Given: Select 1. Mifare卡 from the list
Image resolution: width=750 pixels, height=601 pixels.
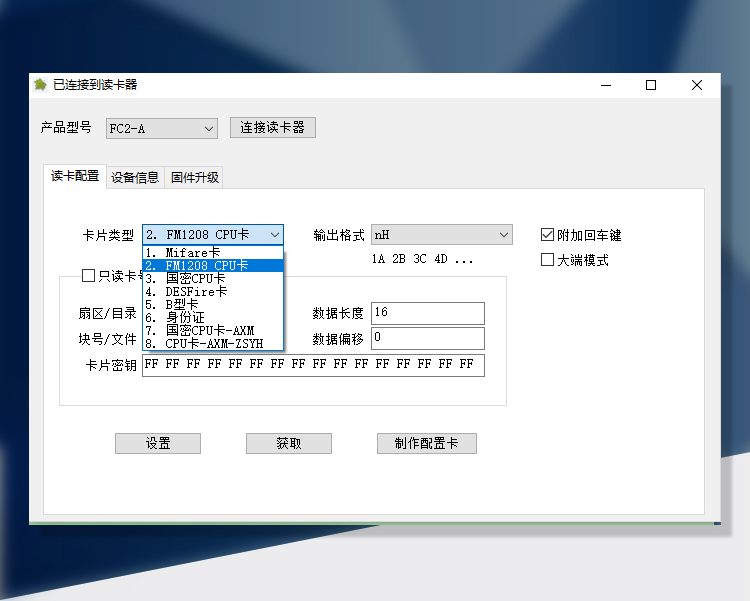Looking at the screenshot, I should [213, 252].
